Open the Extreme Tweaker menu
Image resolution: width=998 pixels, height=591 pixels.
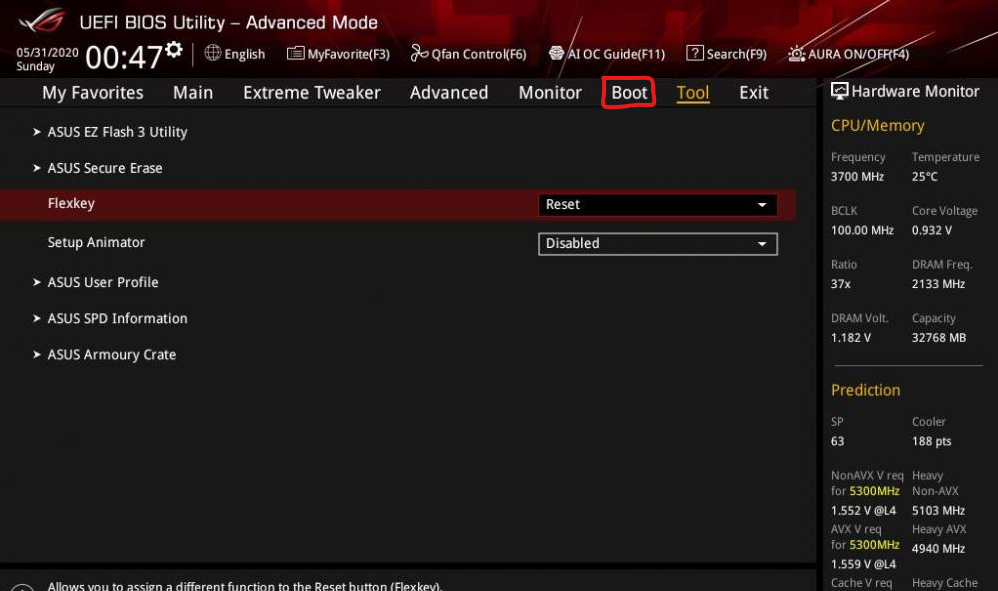click(x=311, y=92)
